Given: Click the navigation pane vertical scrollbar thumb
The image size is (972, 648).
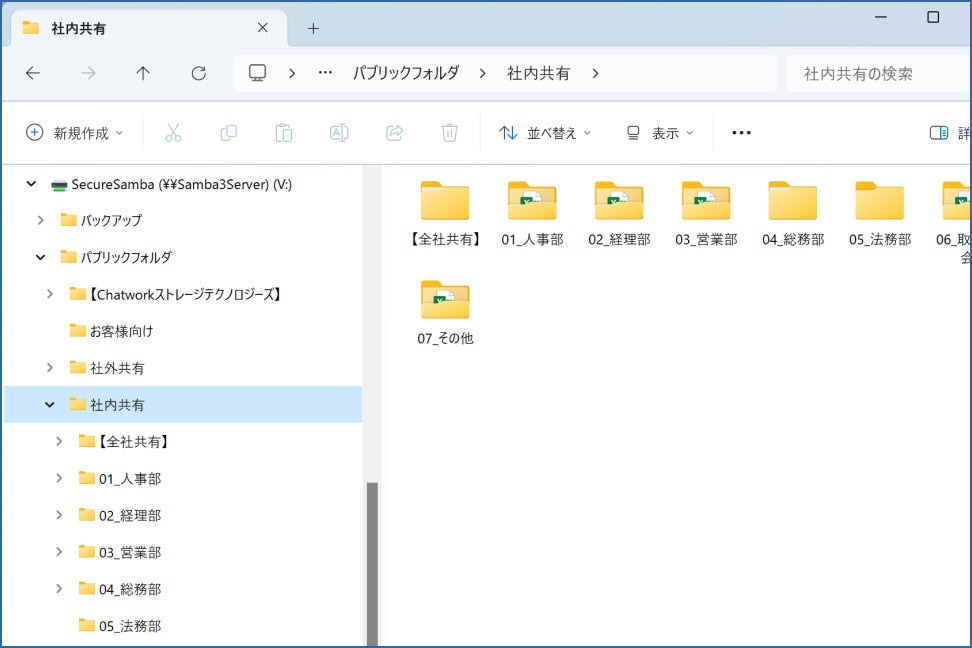Looking at the screenshot, I should 372,564.
